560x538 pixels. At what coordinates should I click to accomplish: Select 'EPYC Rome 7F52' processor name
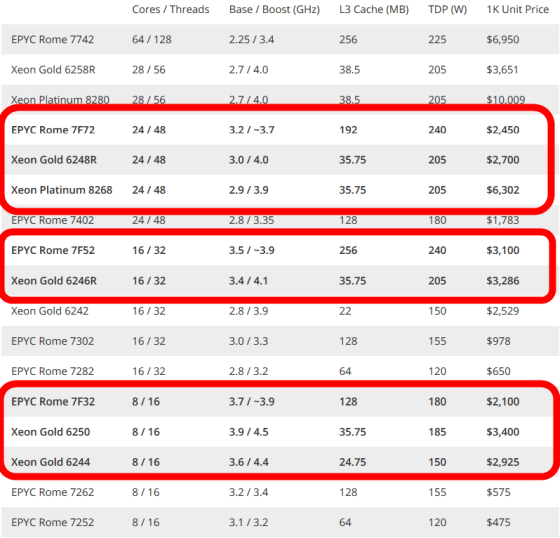(x=53, y=250)
